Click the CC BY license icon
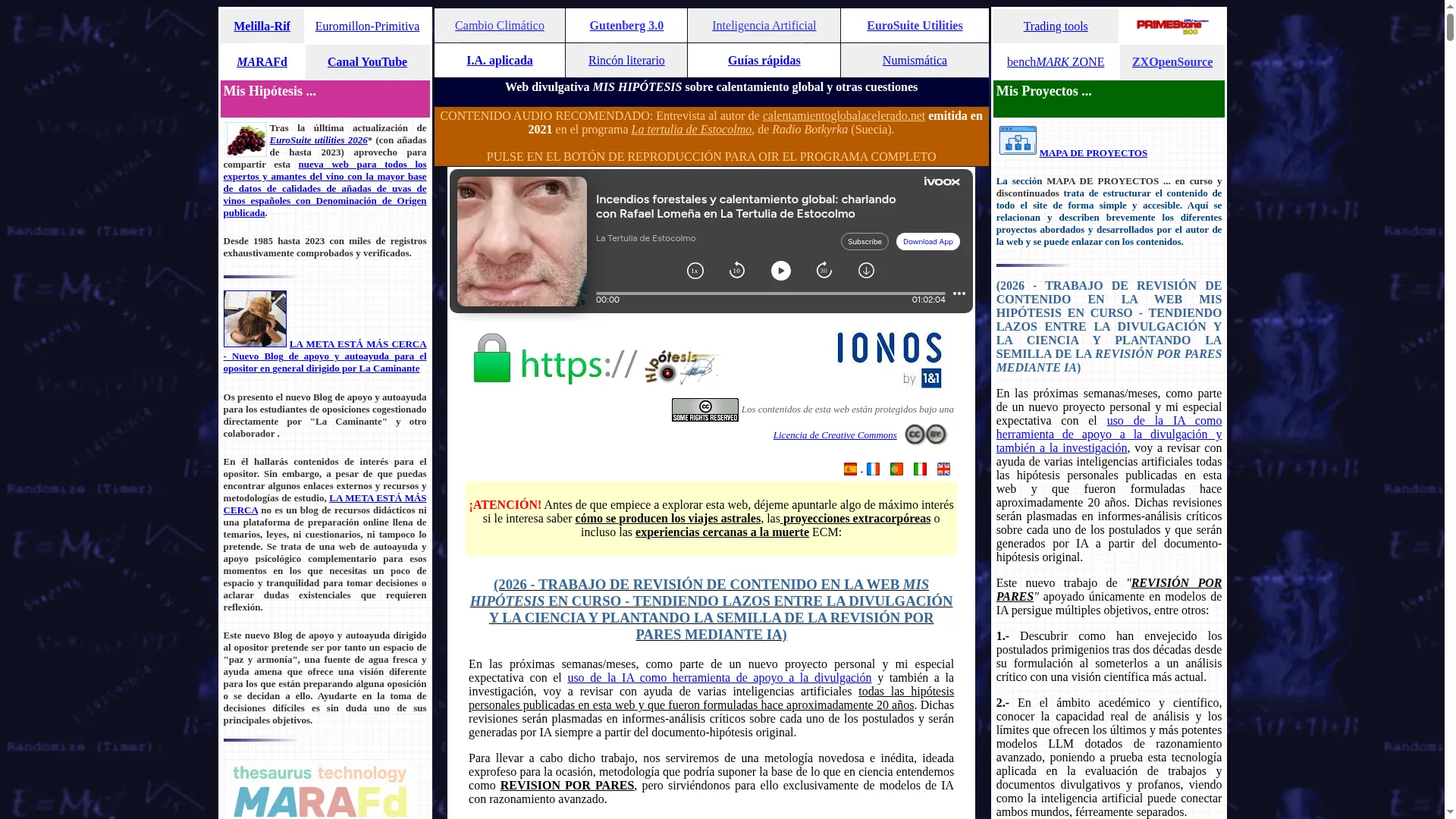This screenshot has height=819, width=1456. [x=926, y=434]
